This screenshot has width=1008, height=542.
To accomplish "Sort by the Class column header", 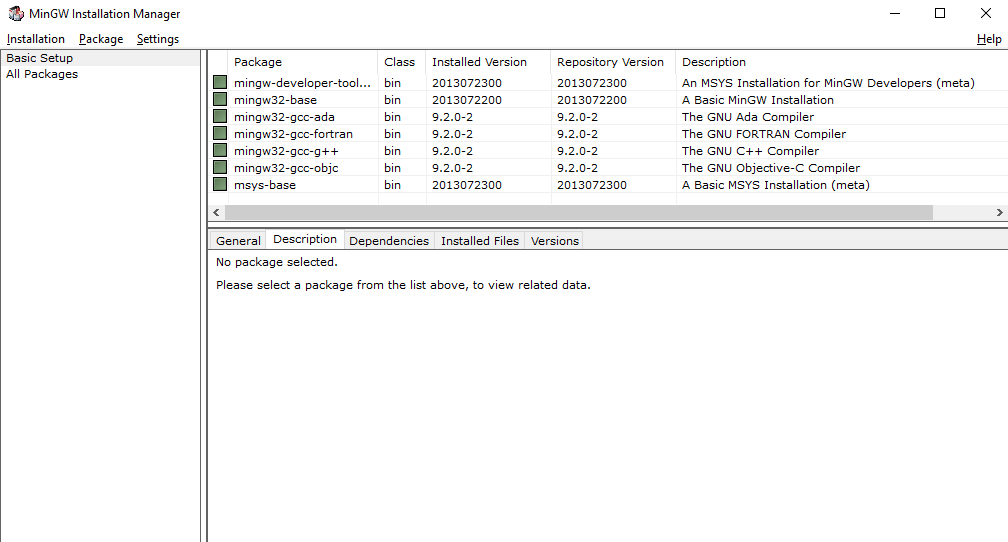I will click(402, 62).
